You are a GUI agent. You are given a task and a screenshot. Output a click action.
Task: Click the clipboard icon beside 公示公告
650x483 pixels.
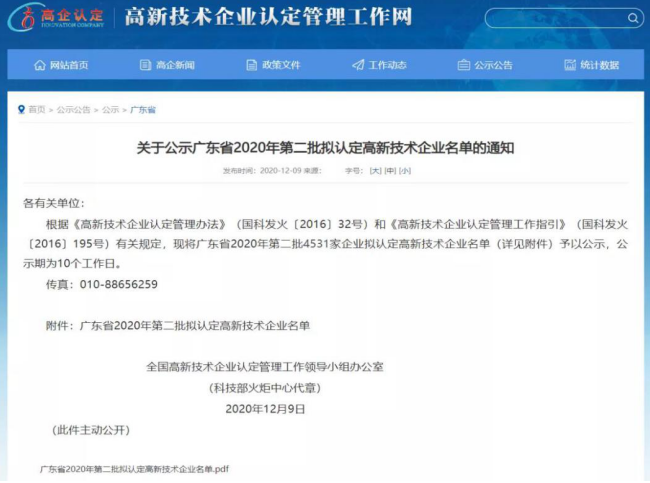coord(463,65)
